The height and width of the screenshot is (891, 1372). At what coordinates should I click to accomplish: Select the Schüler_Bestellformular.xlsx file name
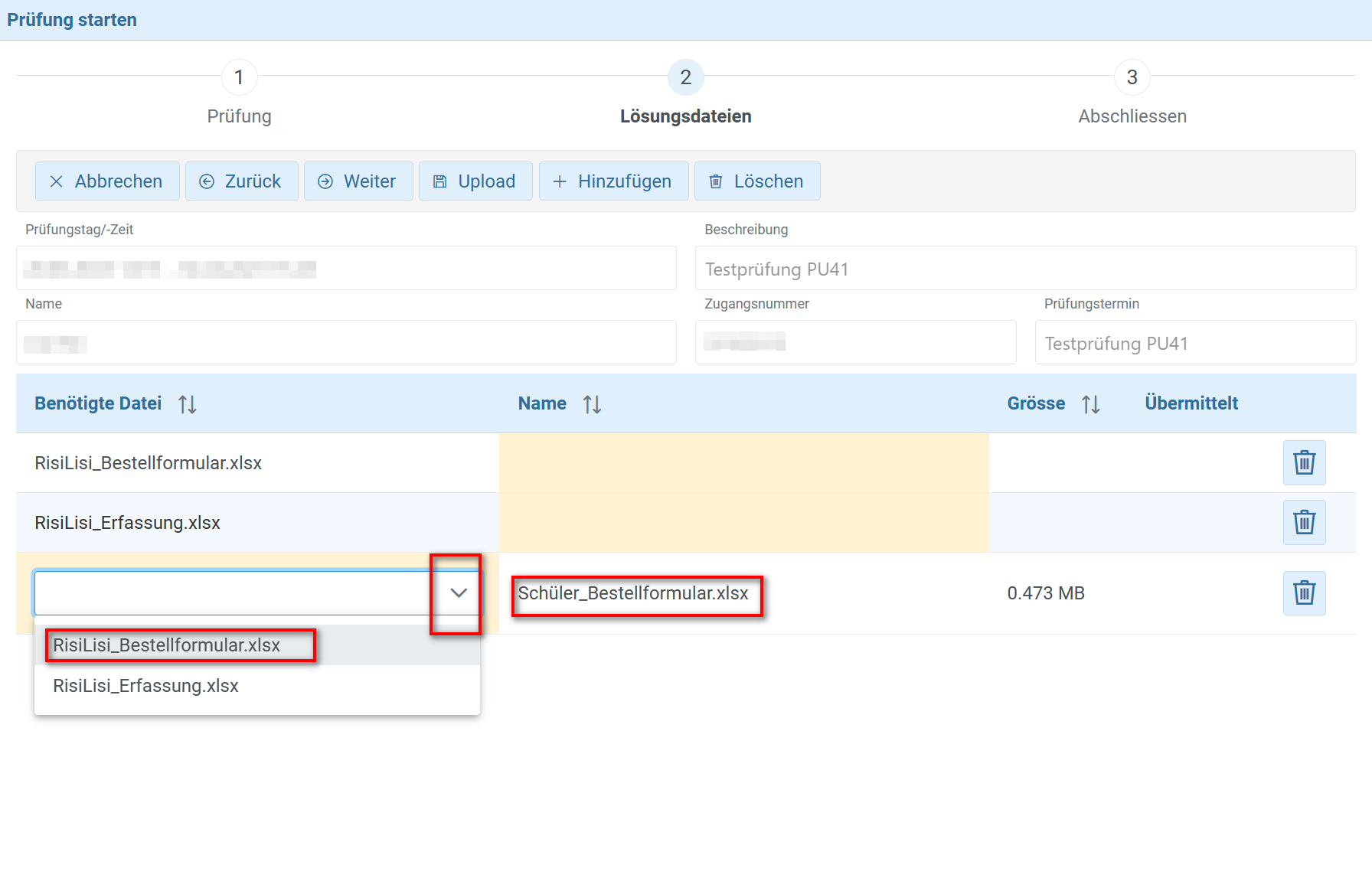(x=633, y=593)
